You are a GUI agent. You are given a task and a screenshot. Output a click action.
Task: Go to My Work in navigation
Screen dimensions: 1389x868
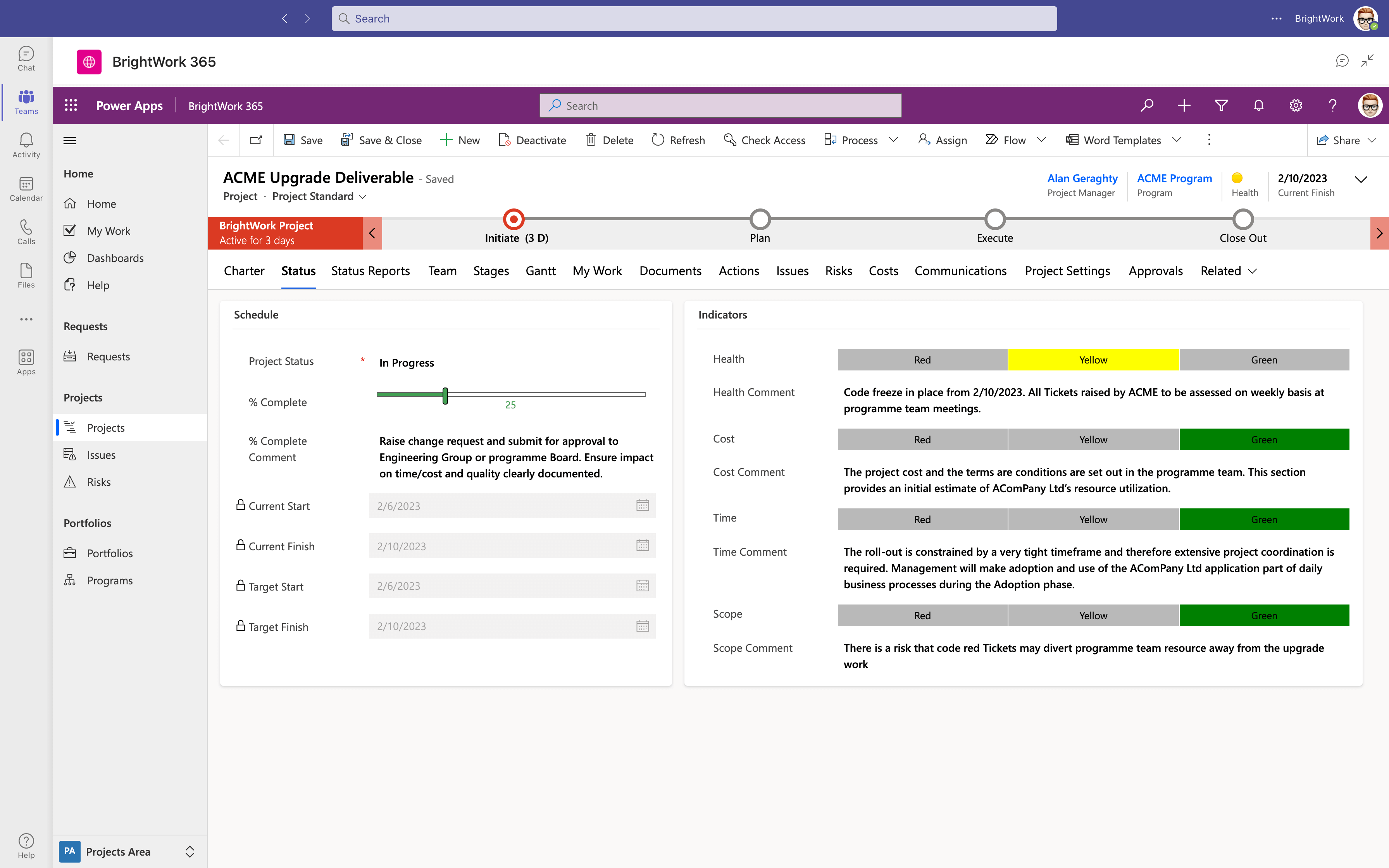(x=130, y=231)
